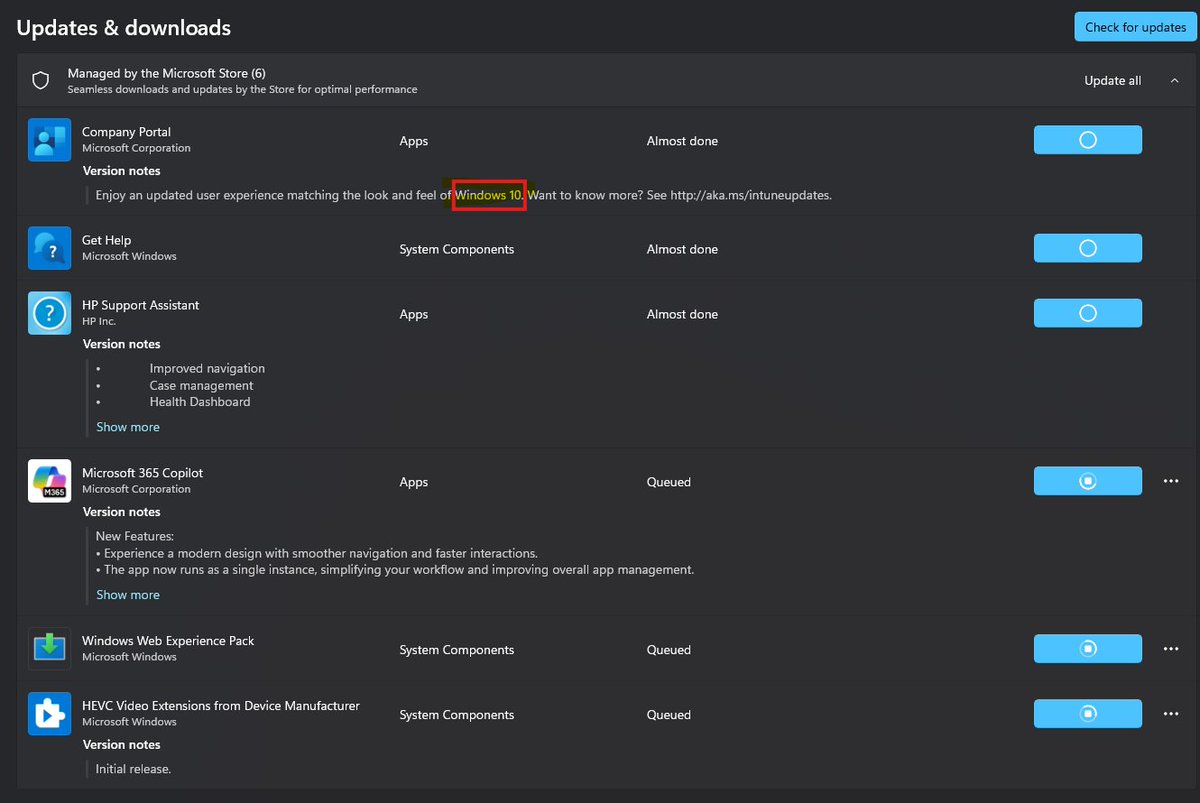Collapse the Managed by the Microsoft Store section
Viewport: 1200px width, 803px height.
[1174, 80]
